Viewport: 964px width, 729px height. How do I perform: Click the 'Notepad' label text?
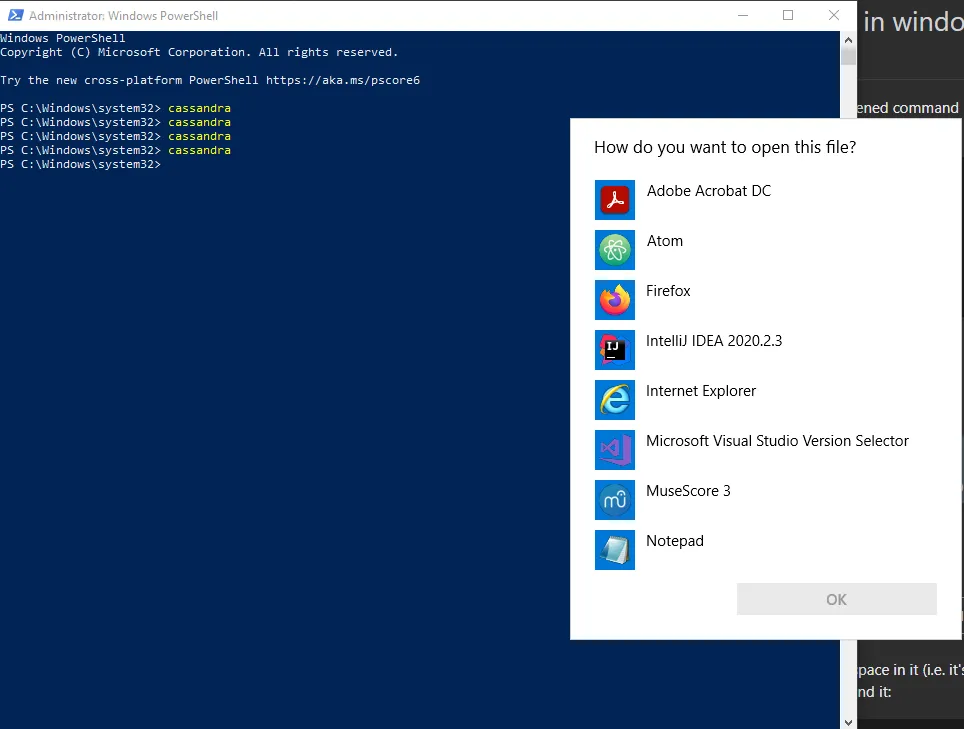click(674, 541)
